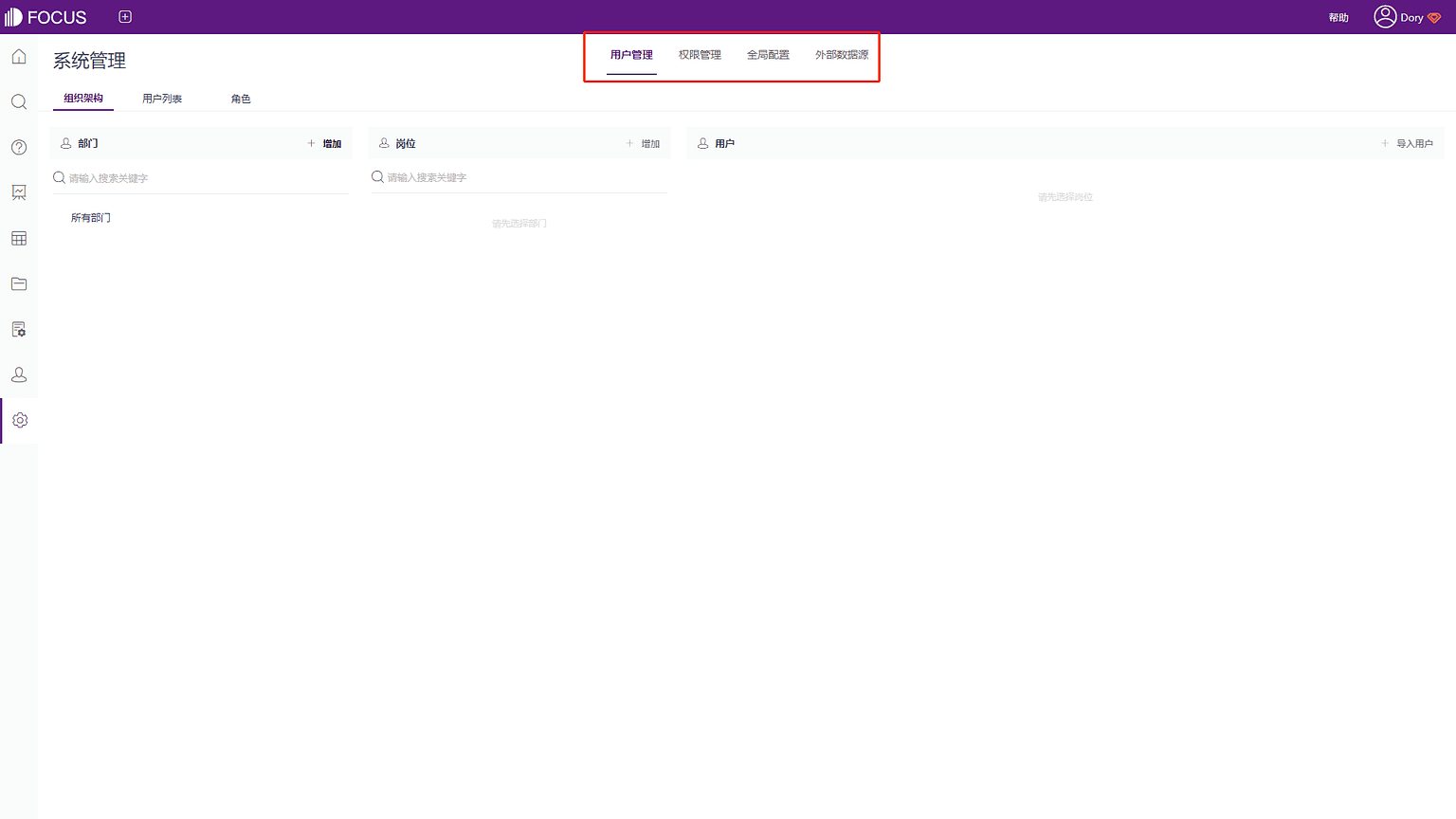Click the plus icon in 岗位 panel
The height and width of the screenshot is (819, 1456).
tap(629, 143)
